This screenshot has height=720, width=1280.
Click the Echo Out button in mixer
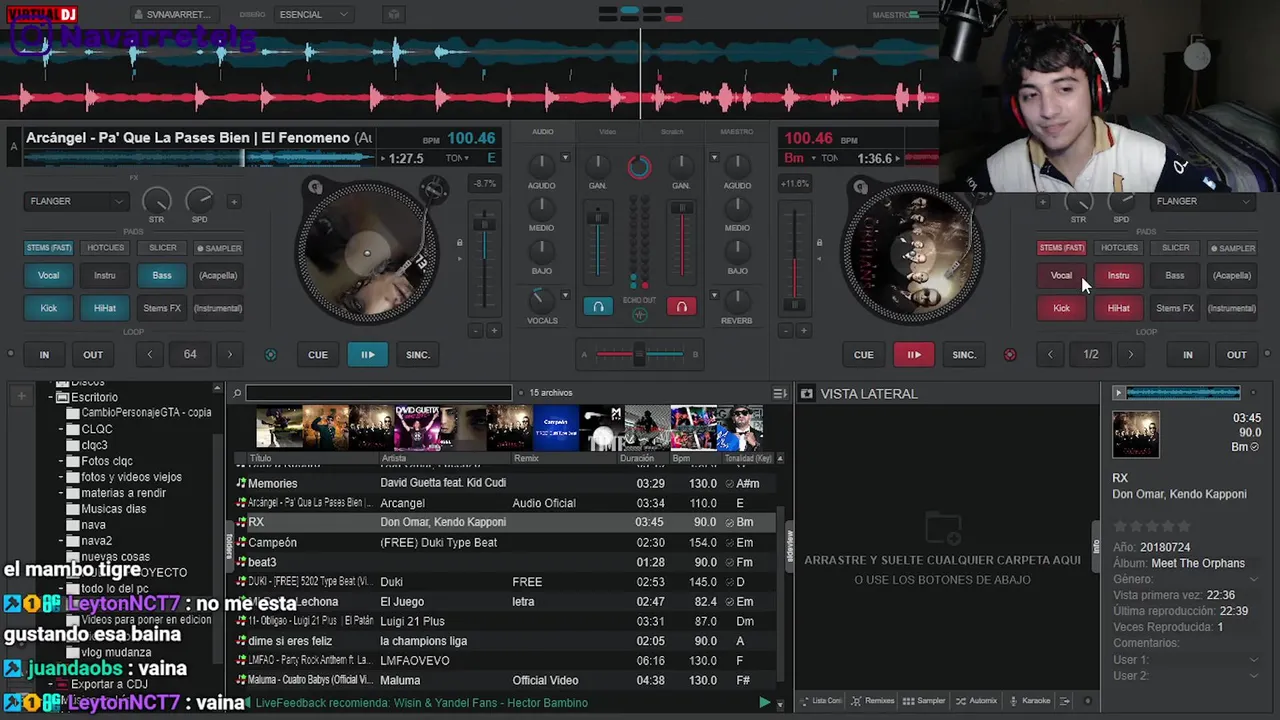click(640, 314)
